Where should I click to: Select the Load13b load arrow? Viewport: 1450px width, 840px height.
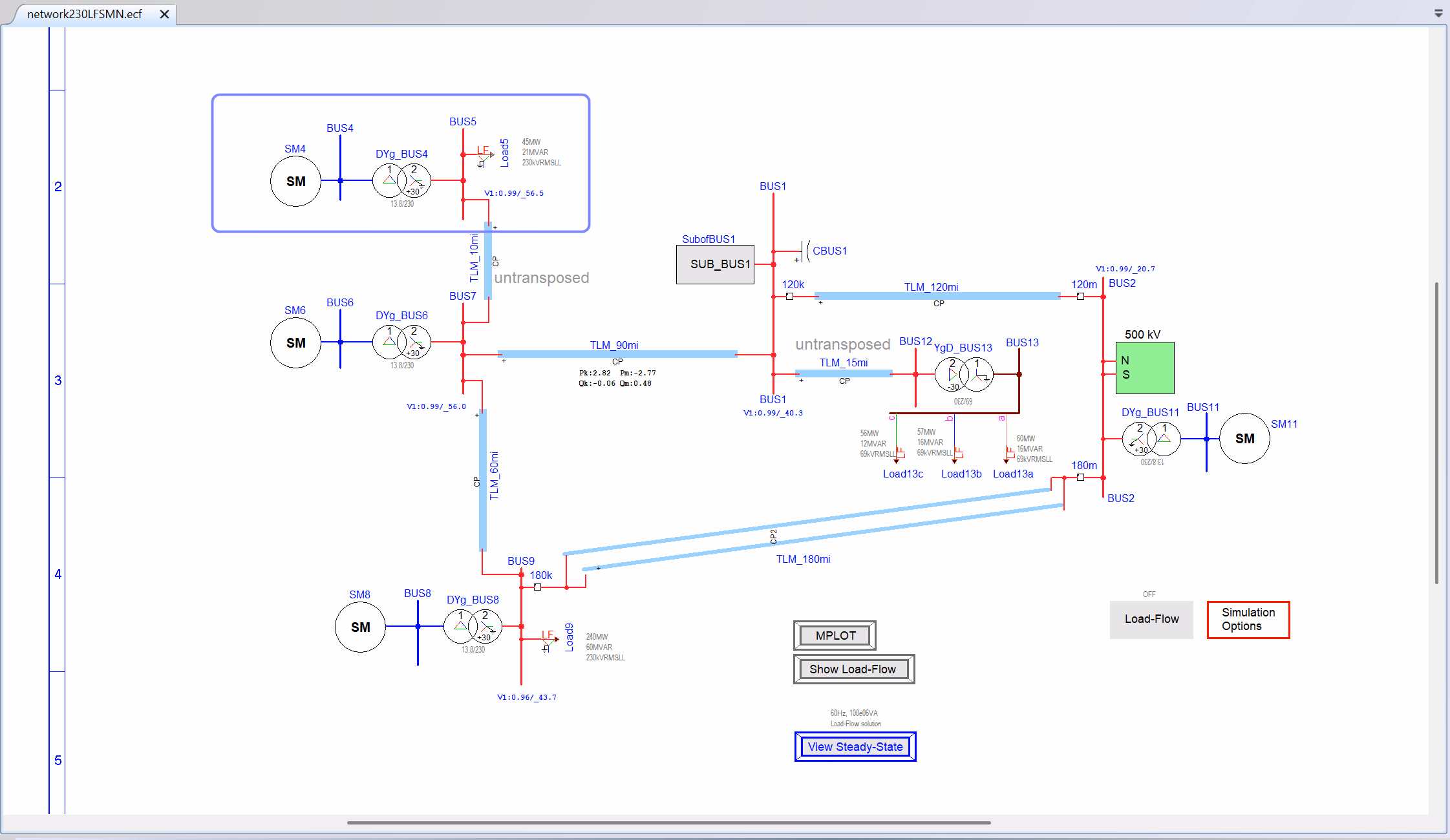pyautogui.click(x=955, y=455)
